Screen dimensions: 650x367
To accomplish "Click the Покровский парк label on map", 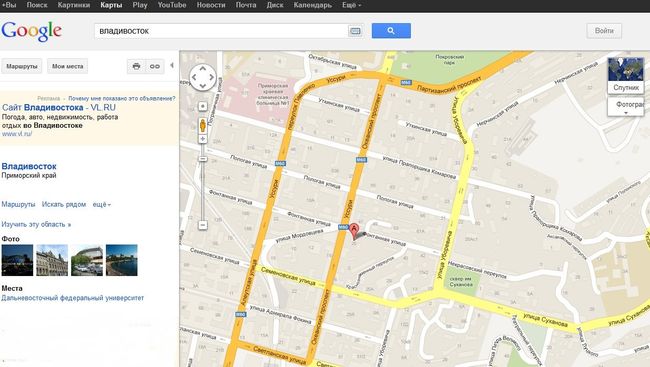I will tap(450, 60).
